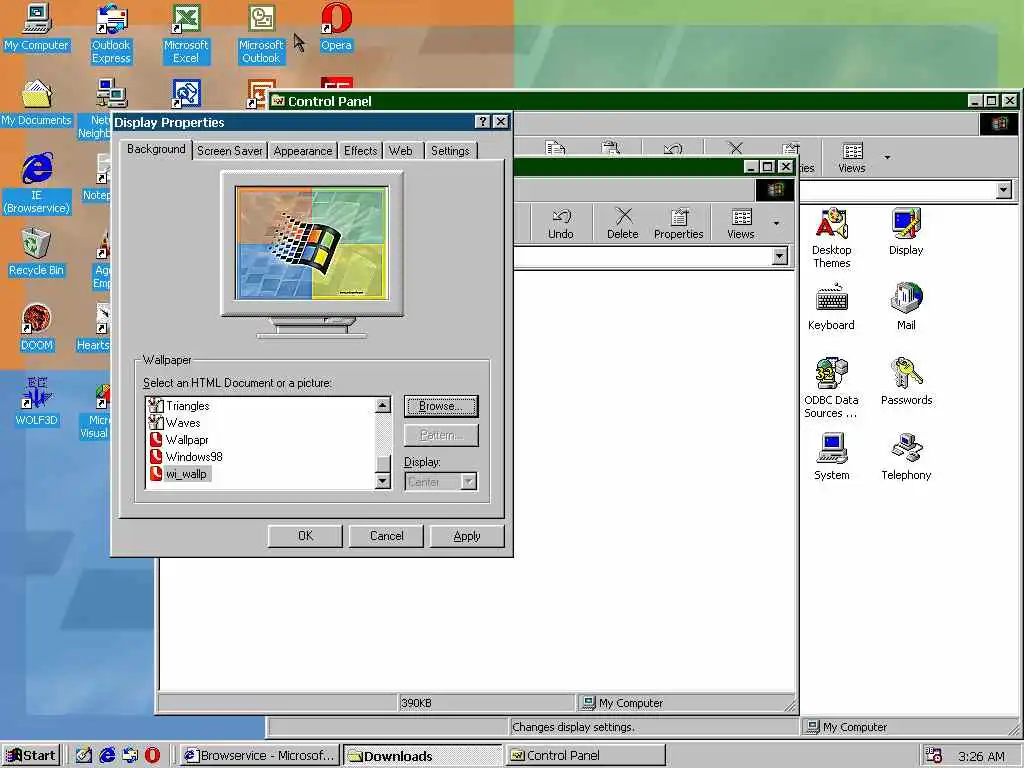This screenshot has width=1024, height=768.
Task: Click the ? help button in Display Properties
Action: click(482, 121)
